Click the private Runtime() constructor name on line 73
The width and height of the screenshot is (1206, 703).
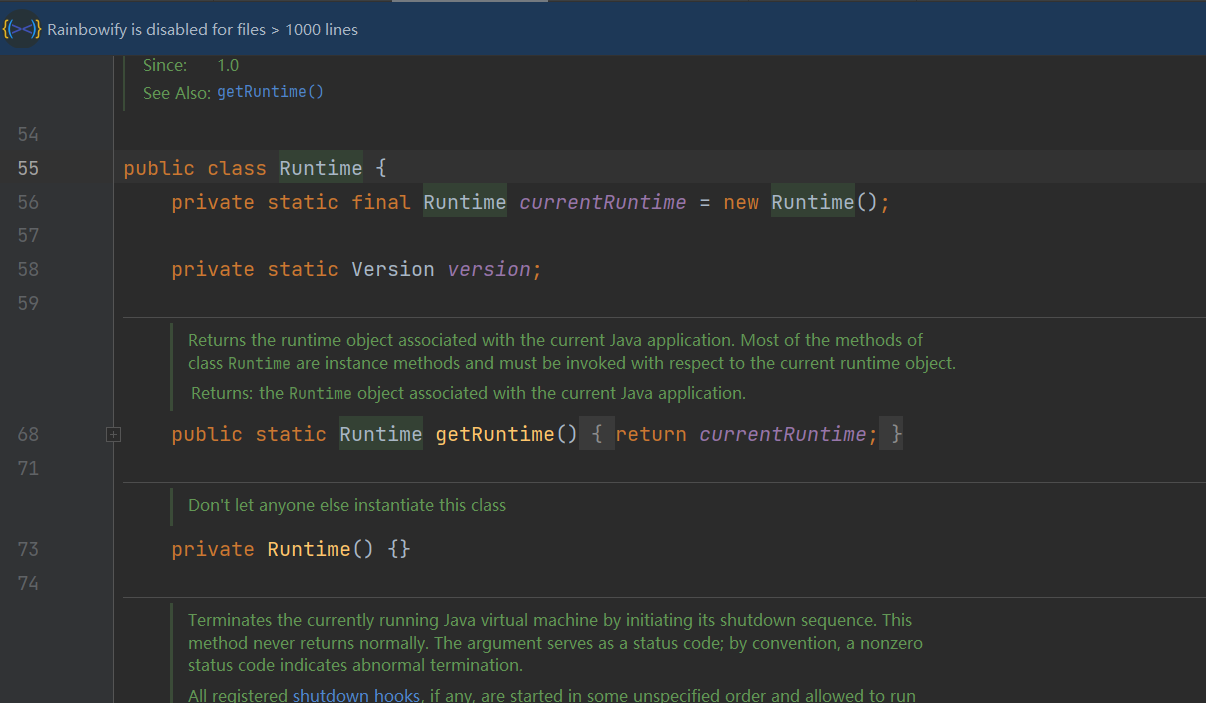(x=309, y=549)
